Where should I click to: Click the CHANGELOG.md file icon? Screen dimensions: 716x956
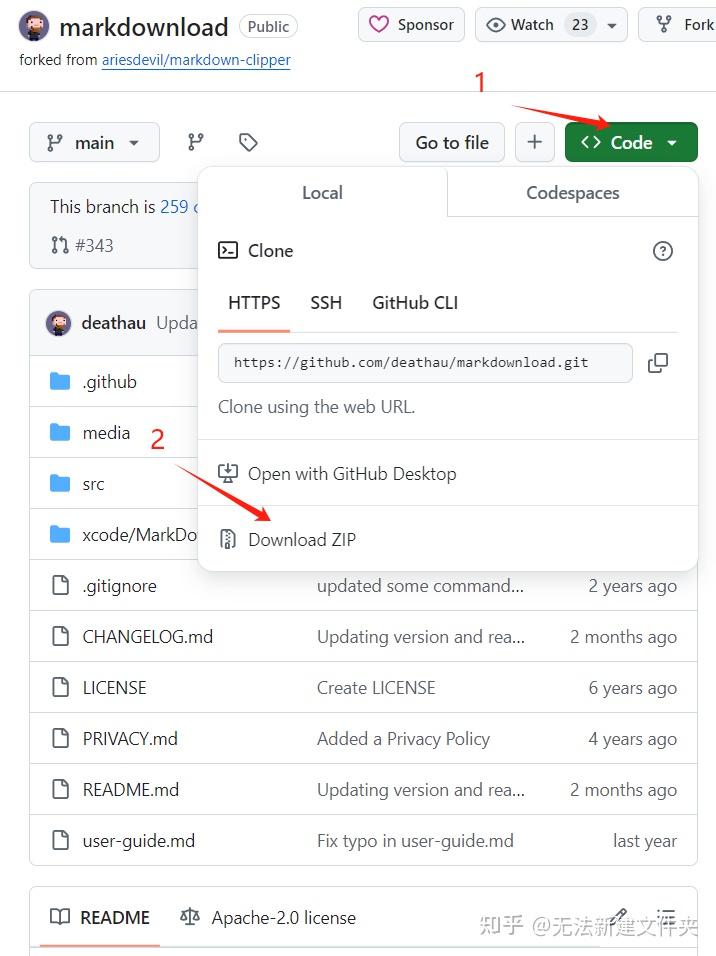pos(60,637)
